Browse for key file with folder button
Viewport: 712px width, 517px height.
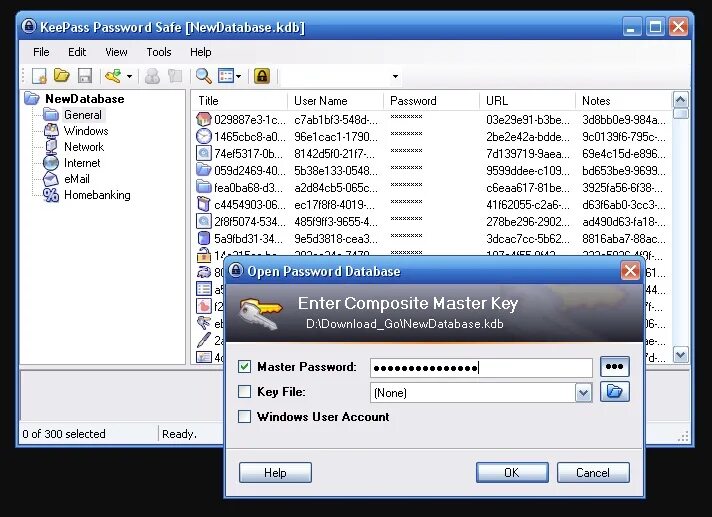coord(614,392)
